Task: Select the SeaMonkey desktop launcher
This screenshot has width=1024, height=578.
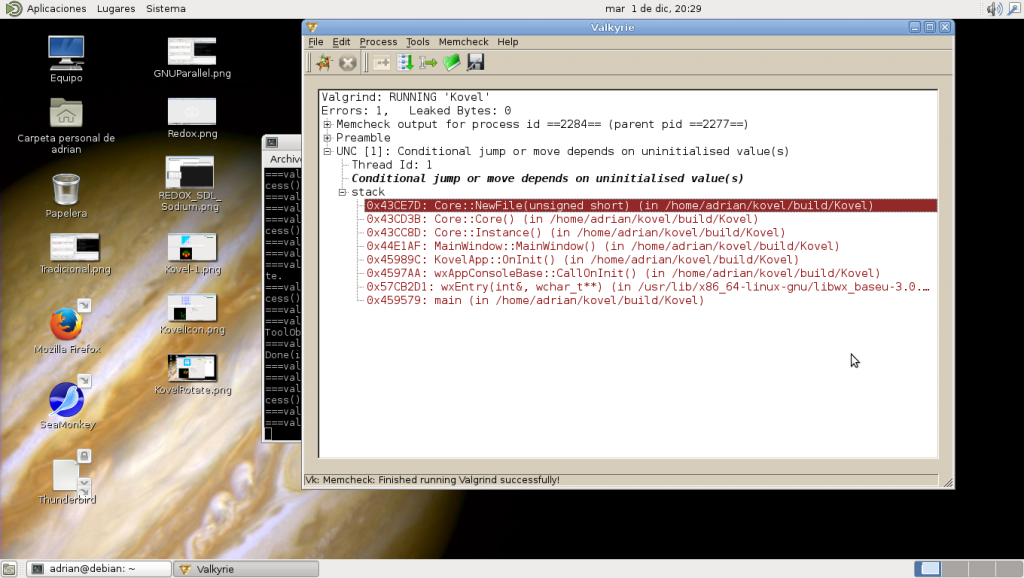Action: (x=67, y=402)
